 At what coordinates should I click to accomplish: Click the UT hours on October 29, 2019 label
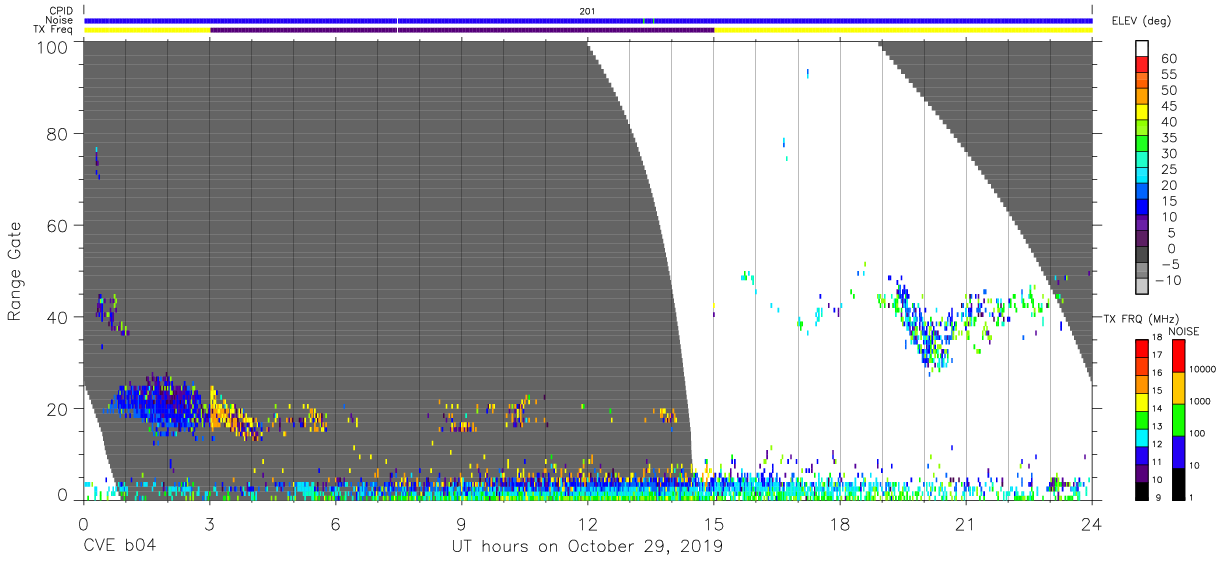coord(588,547)
